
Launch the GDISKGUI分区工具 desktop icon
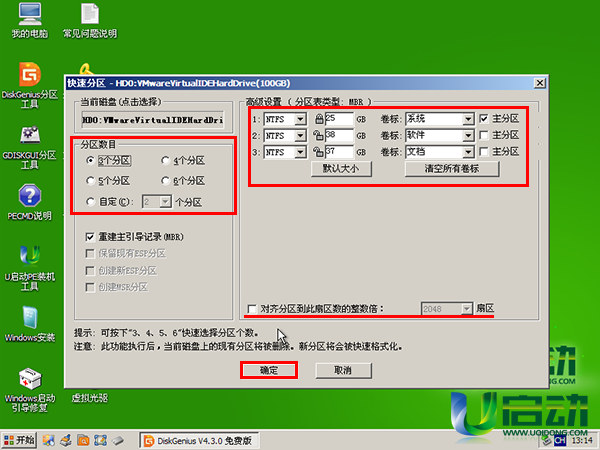click(x=30, y=147)
